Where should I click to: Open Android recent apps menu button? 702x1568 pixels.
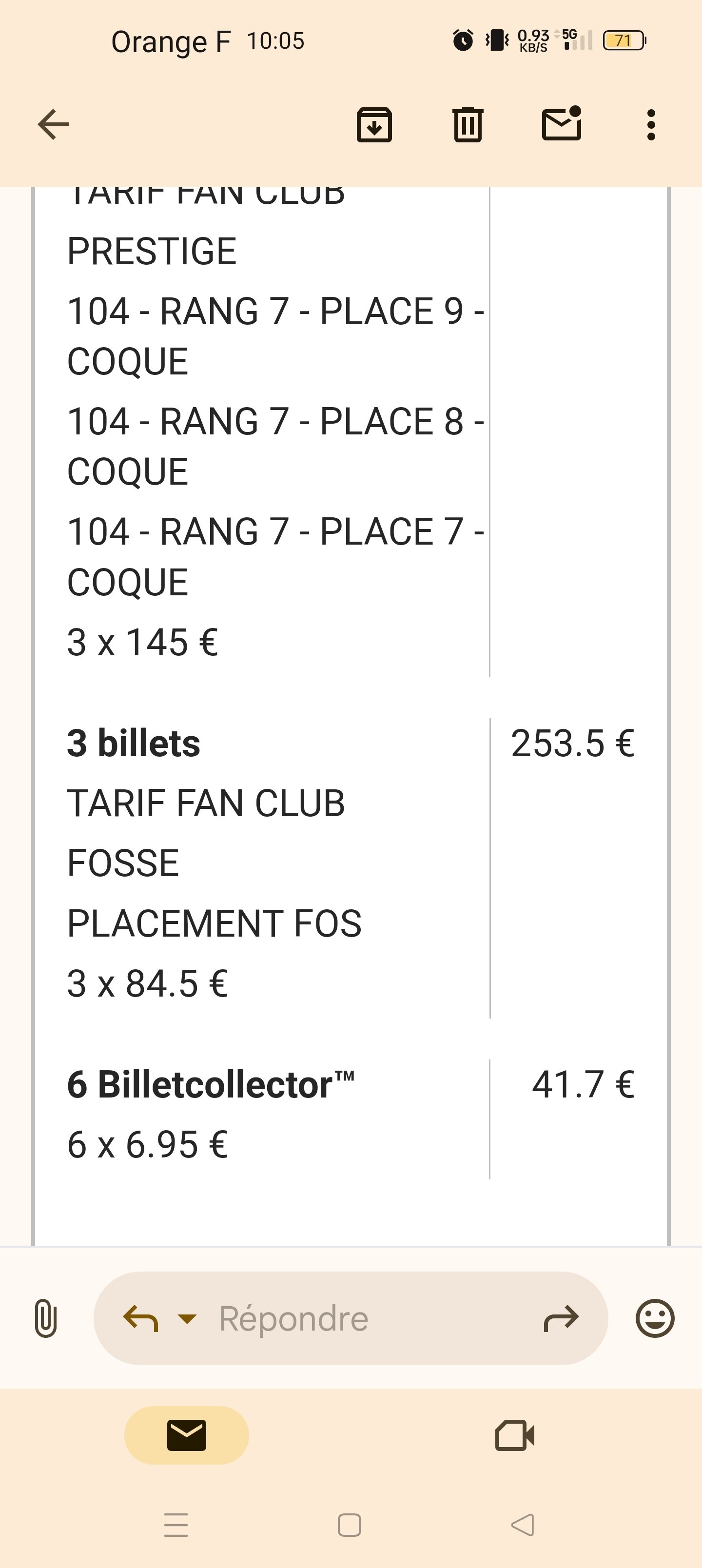pyautogui.click(x=176, y=1525)
